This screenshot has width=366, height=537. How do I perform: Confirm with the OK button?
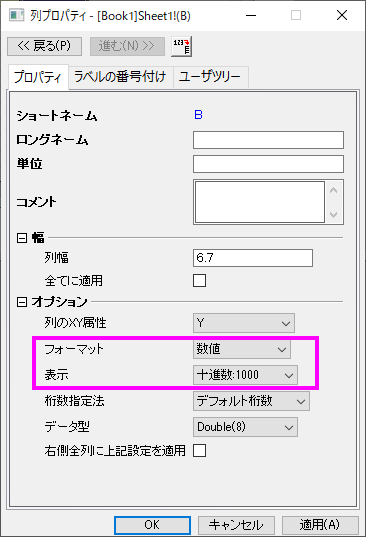[x=152, y=525]
